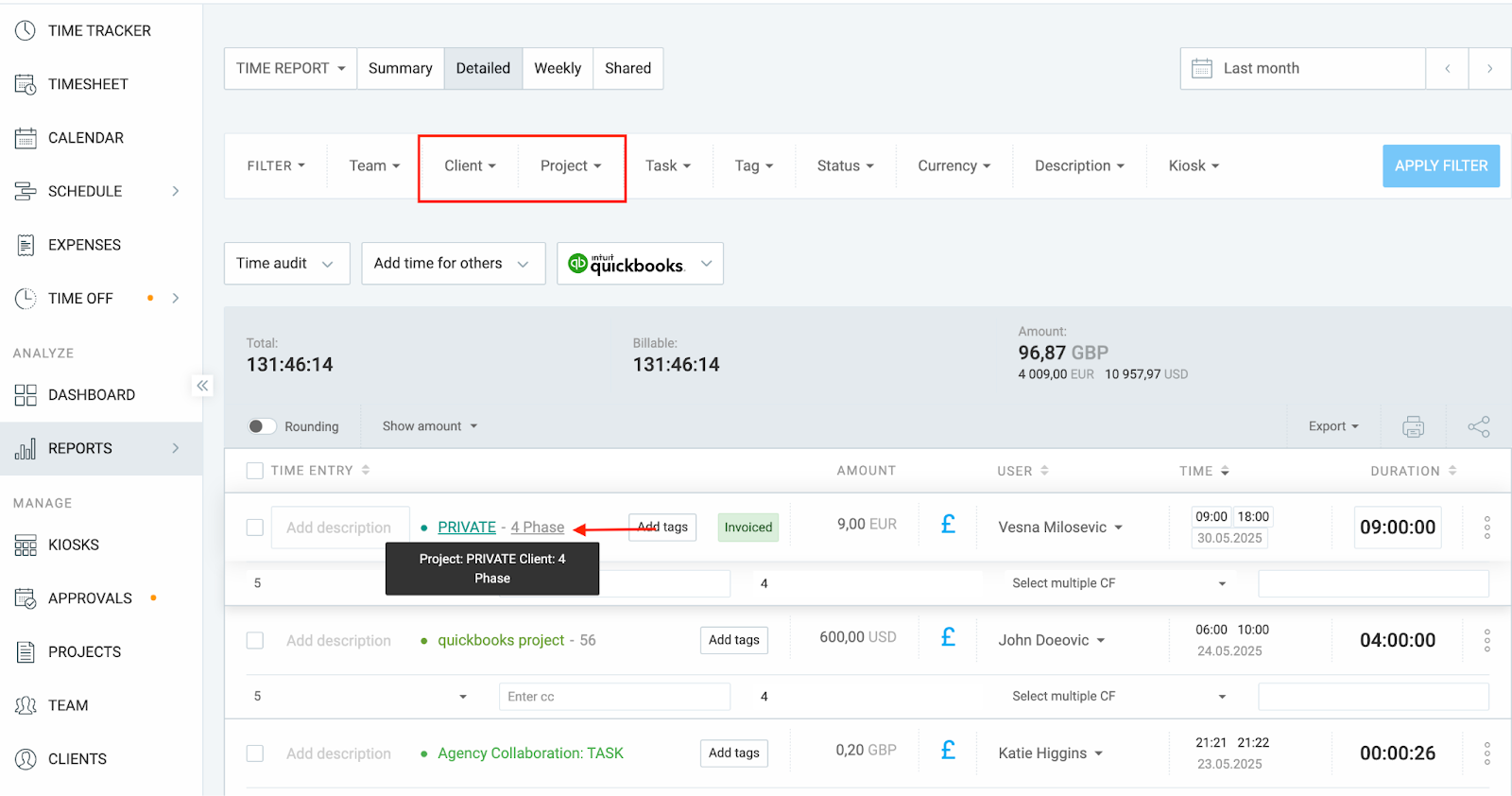The height and width of the screenshot is (796, 1512).
Task: Click the APPLY FILTER button
Action: (1441, 165)
